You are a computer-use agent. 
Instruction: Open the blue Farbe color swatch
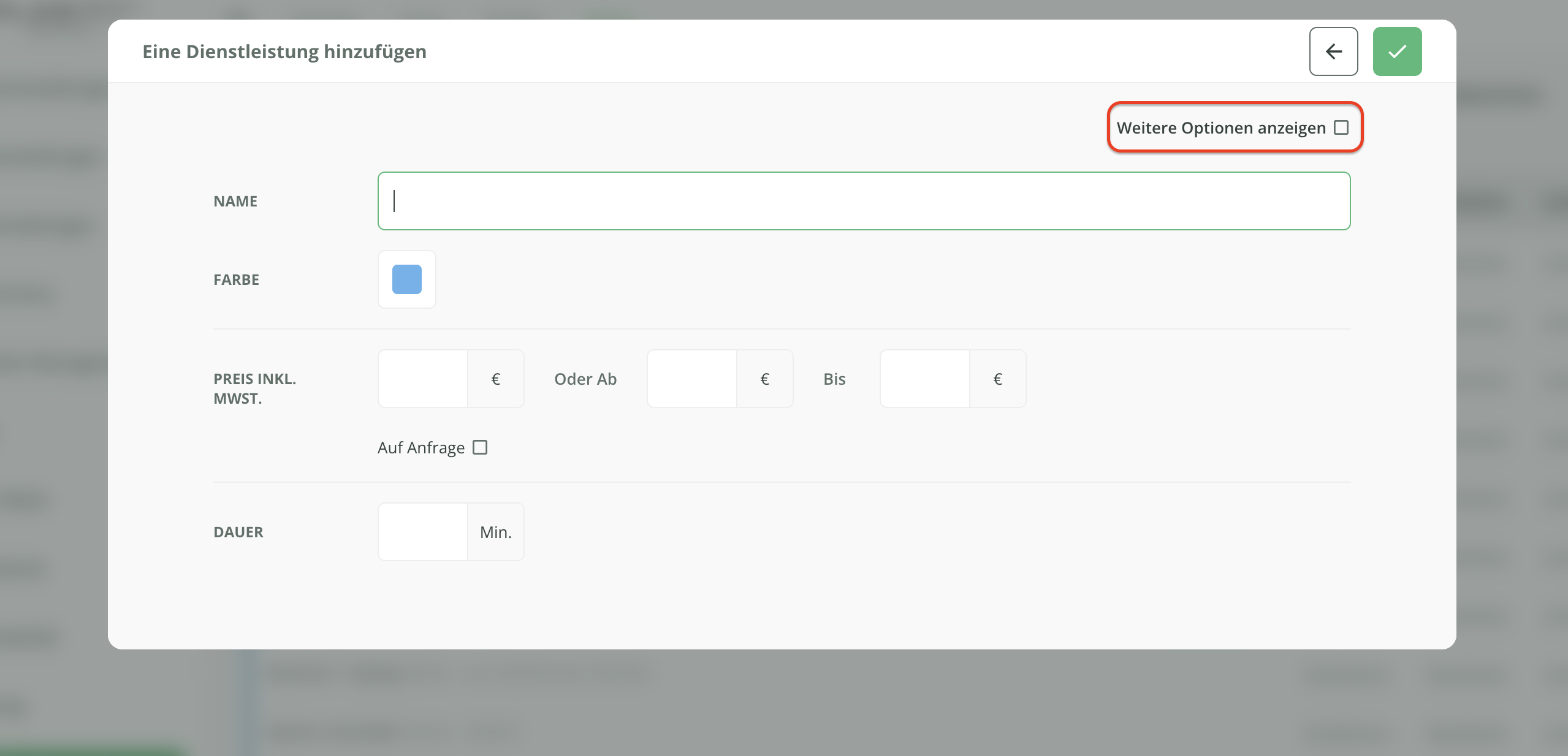pos(407,279)
